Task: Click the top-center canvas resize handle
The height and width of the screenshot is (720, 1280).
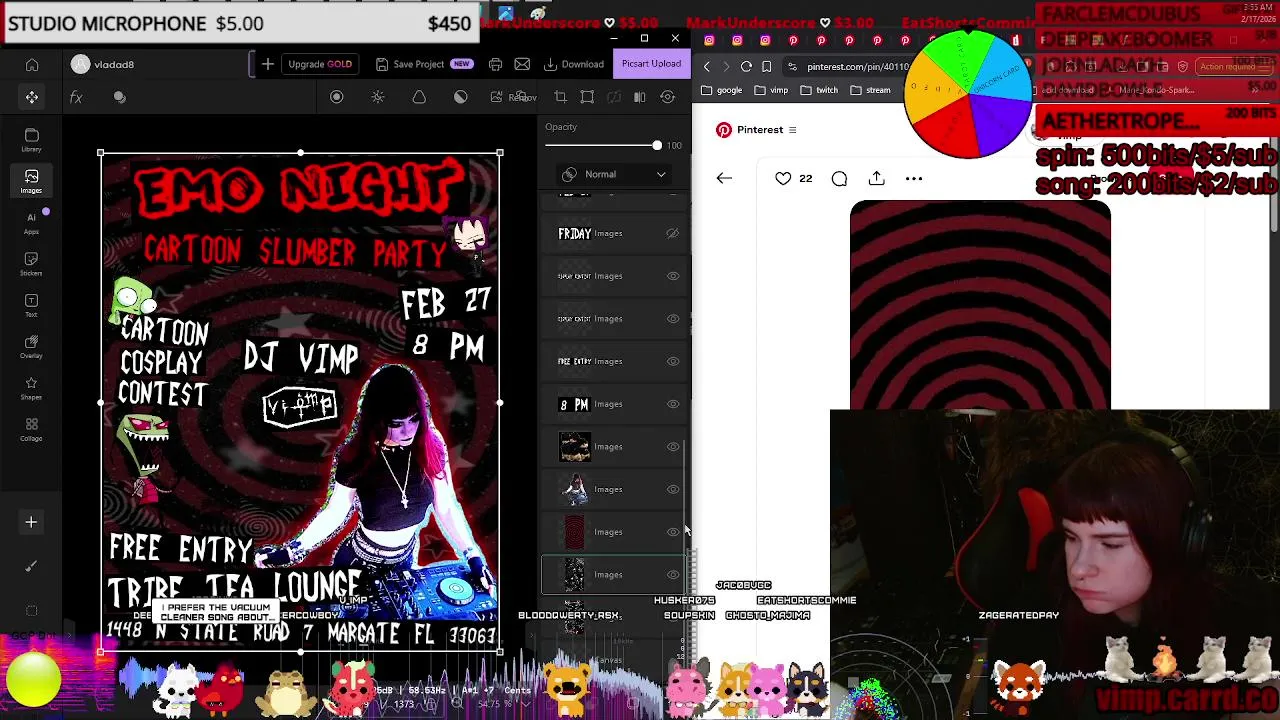Action: pos(300,153)
